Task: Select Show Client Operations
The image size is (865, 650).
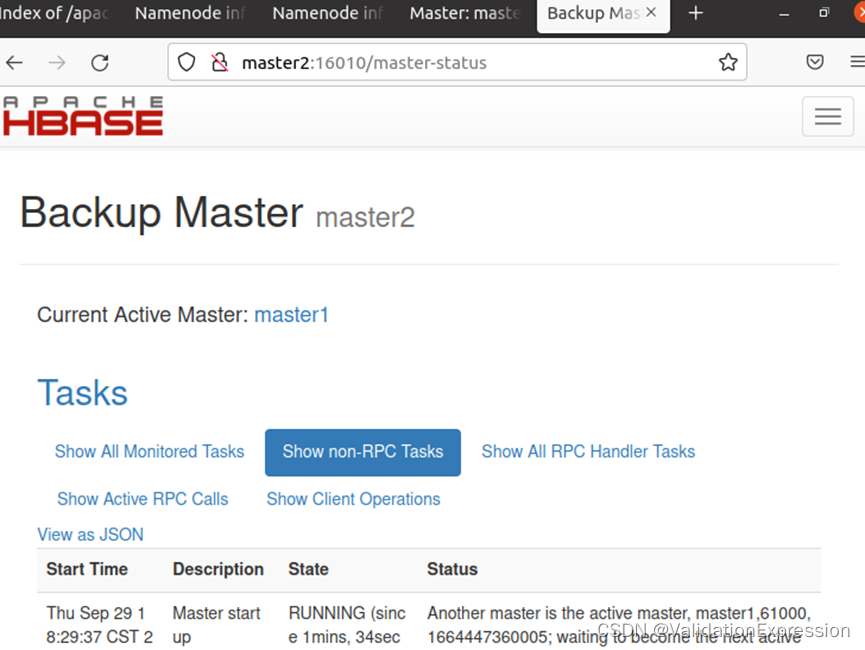Action: pos(353,499)
